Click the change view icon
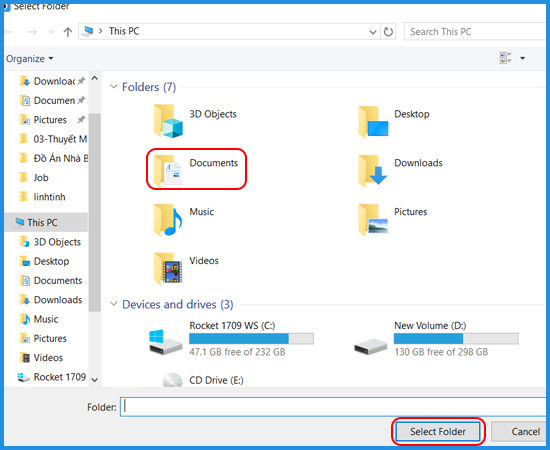The height and width of the screenshot is (450, 550). pyautogui.click(x=505, y=58)
